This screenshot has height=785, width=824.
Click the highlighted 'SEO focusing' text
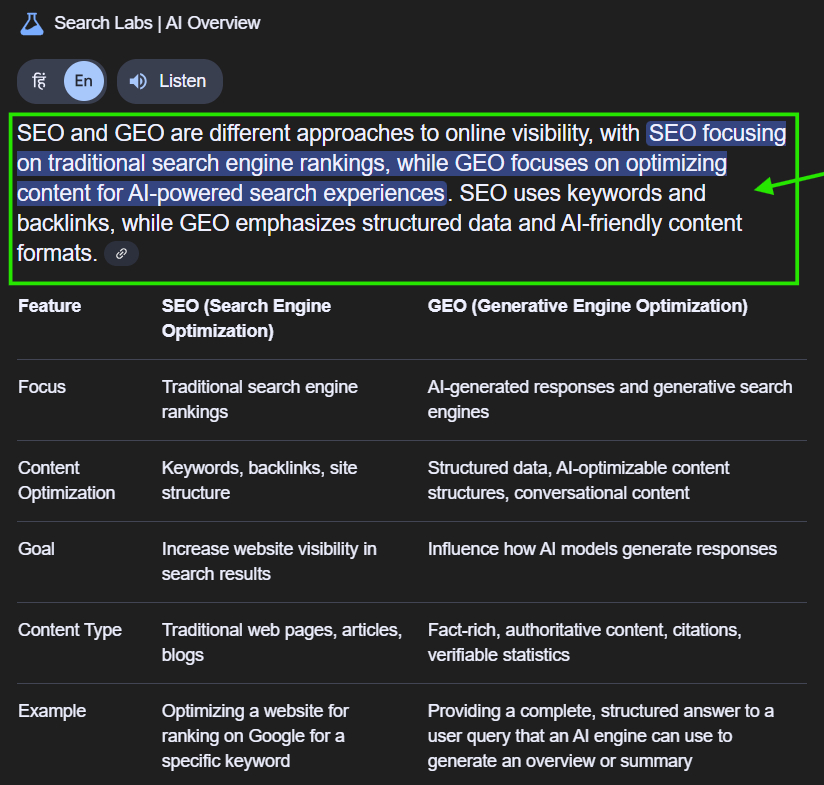click(717, 133)
